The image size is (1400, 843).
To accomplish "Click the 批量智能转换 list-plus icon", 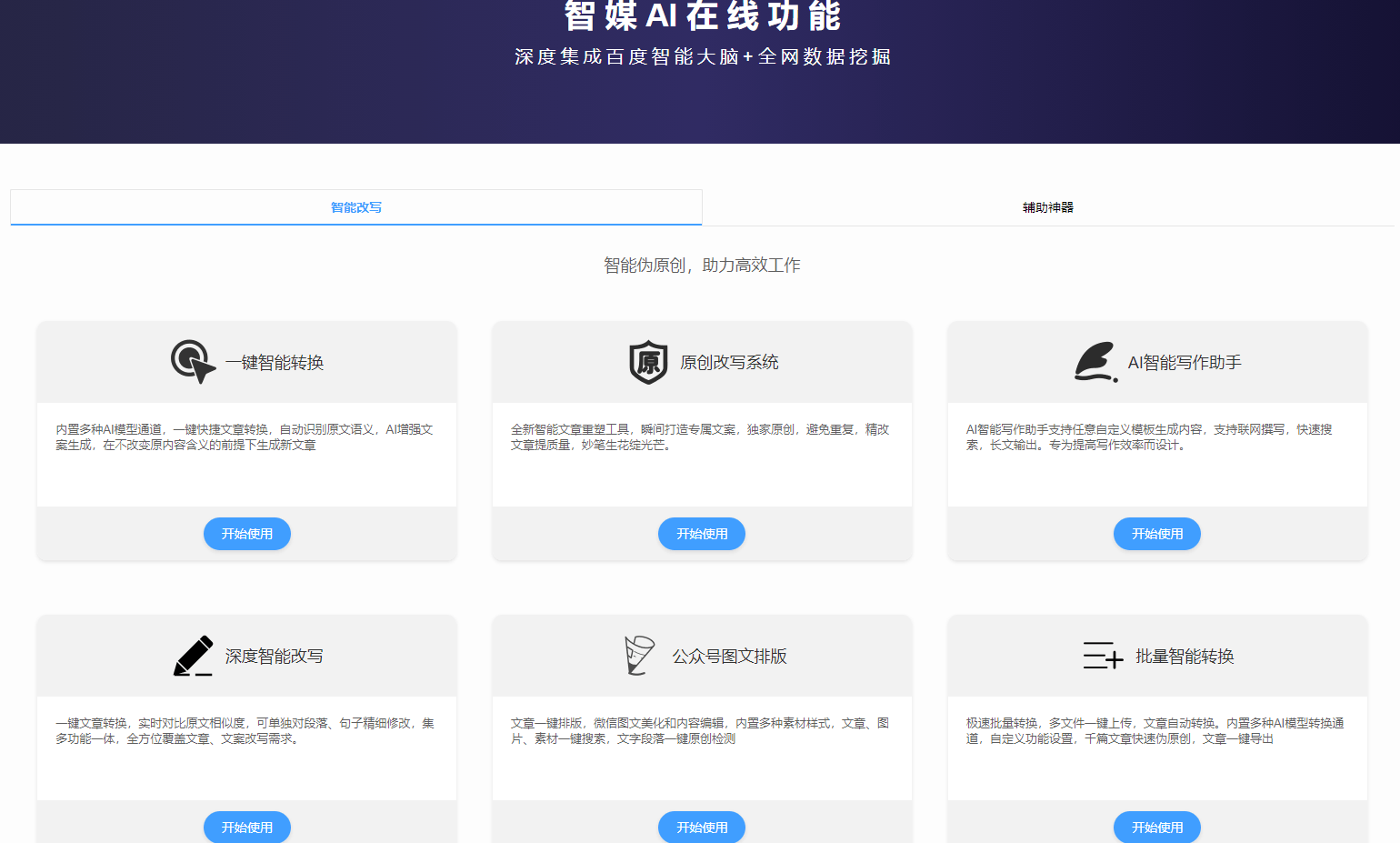I will pyautogui.click(x=1103, y=656).
